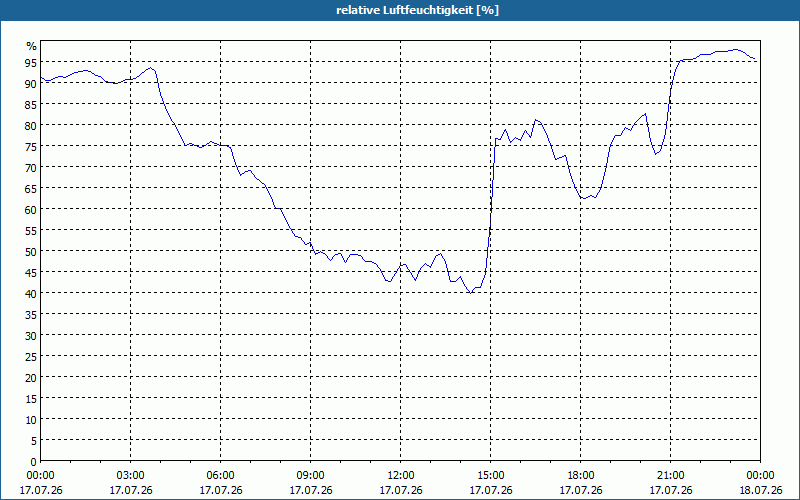Select the single-digit y-axis label "5"
800x500 pixels.
pyautogui.click(x=34, y=441)
